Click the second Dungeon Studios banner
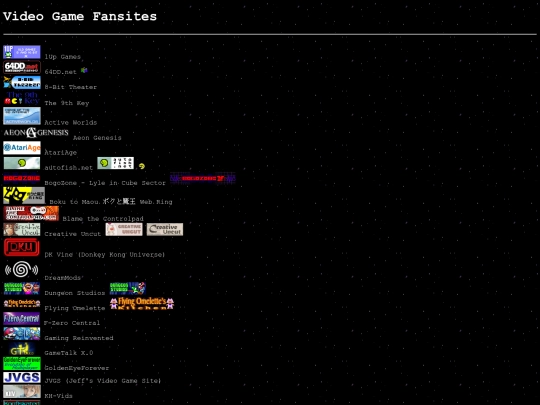The width and height of the screenshot is (540, 405). point(128,288)
